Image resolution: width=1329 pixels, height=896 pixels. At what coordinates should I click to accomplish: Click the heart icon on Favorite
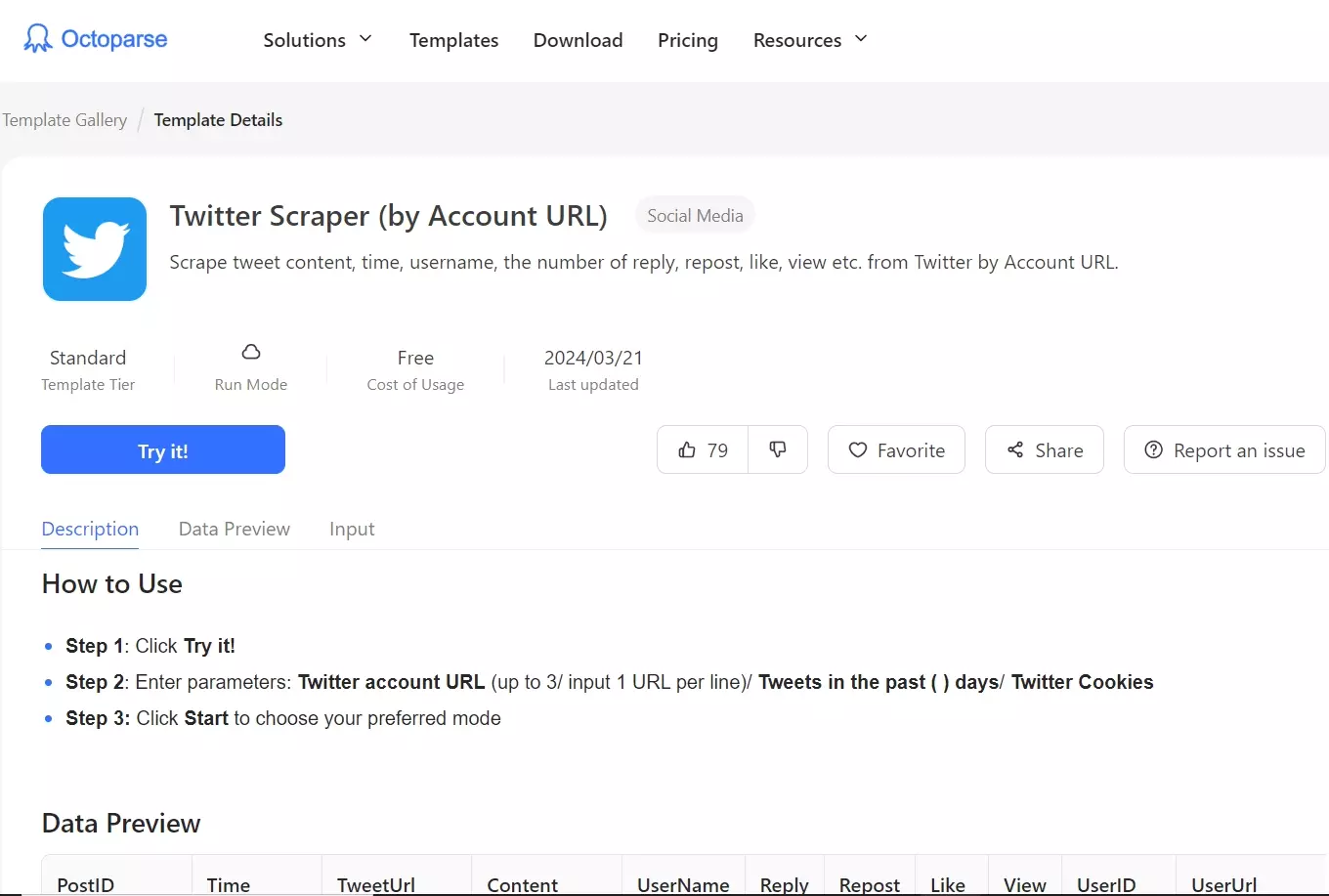pyautogui.click(x=858, y=450)
